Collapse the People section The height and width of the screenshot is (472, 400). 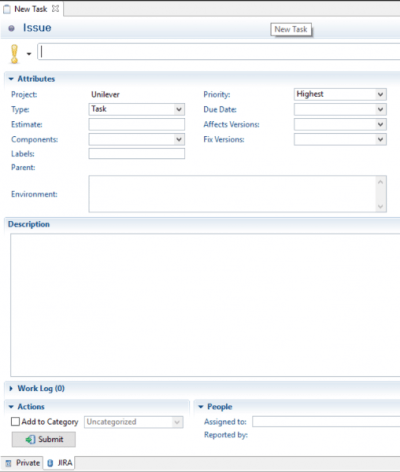[201, 407]
